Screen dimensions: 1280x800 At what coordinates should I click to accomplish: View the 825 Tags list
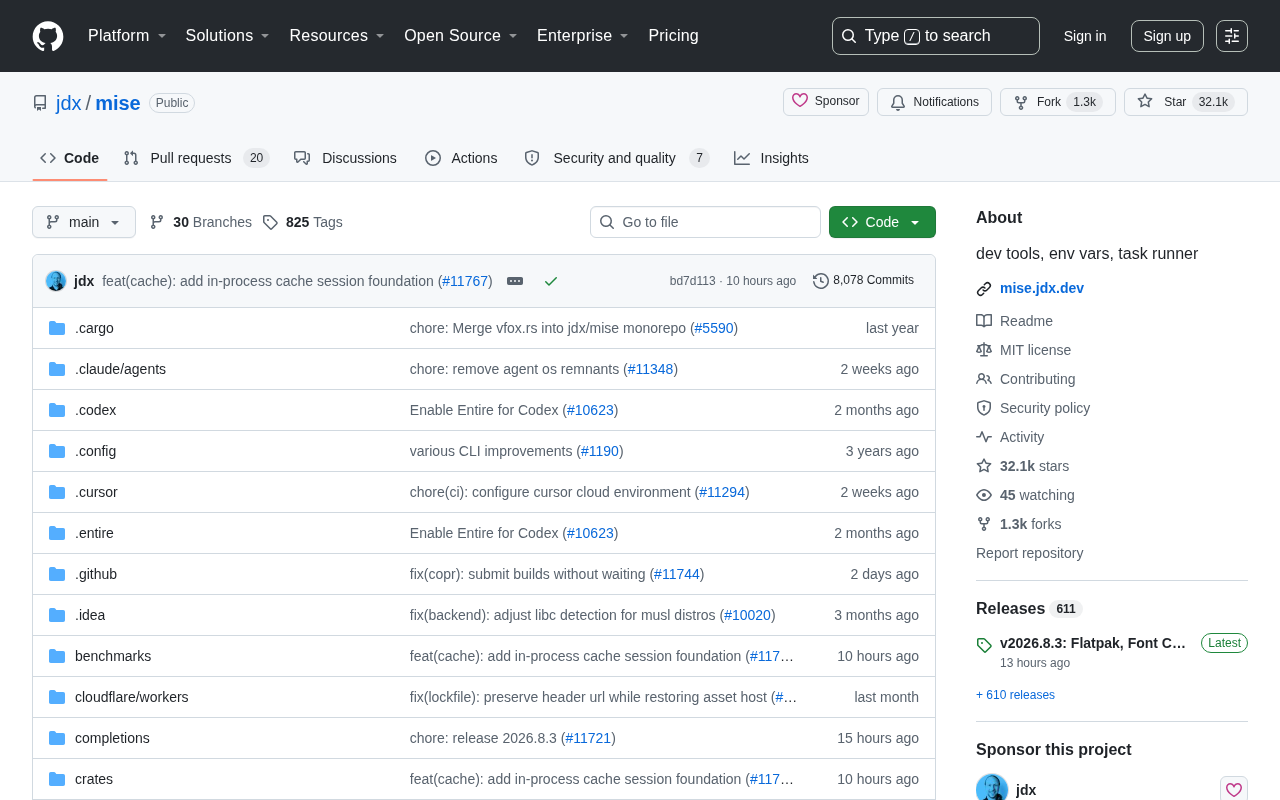303,222
